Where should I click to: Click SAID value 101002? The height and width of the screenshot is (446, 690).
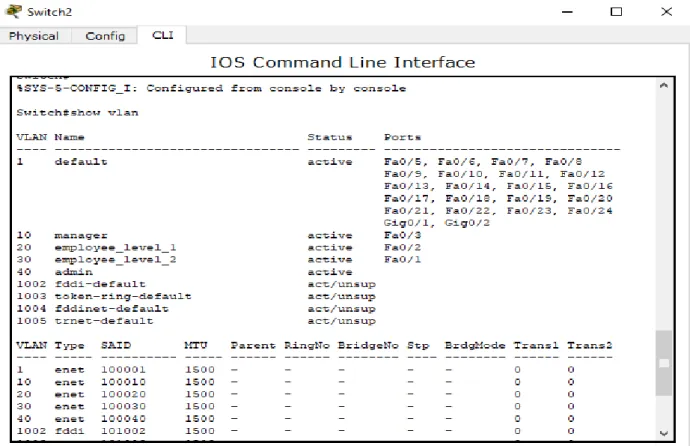point(123,431)
